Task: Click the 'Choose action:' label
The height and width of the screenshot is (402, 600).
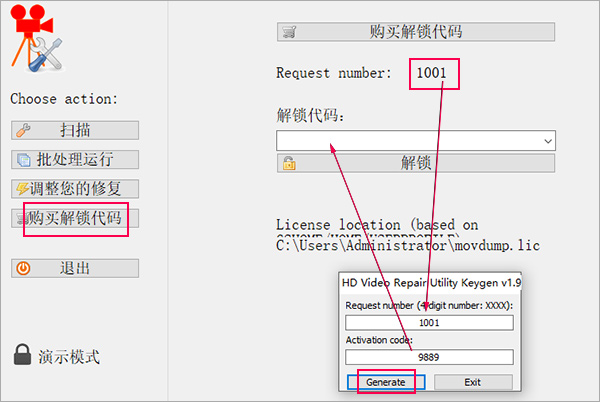Action: 64,99
